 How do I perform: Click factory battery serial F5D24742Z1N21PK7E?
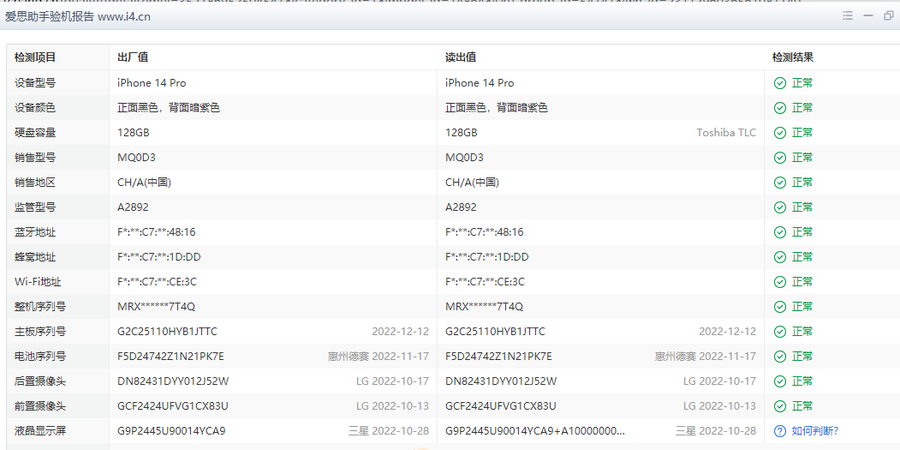pyautogui.click(x=170, y=356)
